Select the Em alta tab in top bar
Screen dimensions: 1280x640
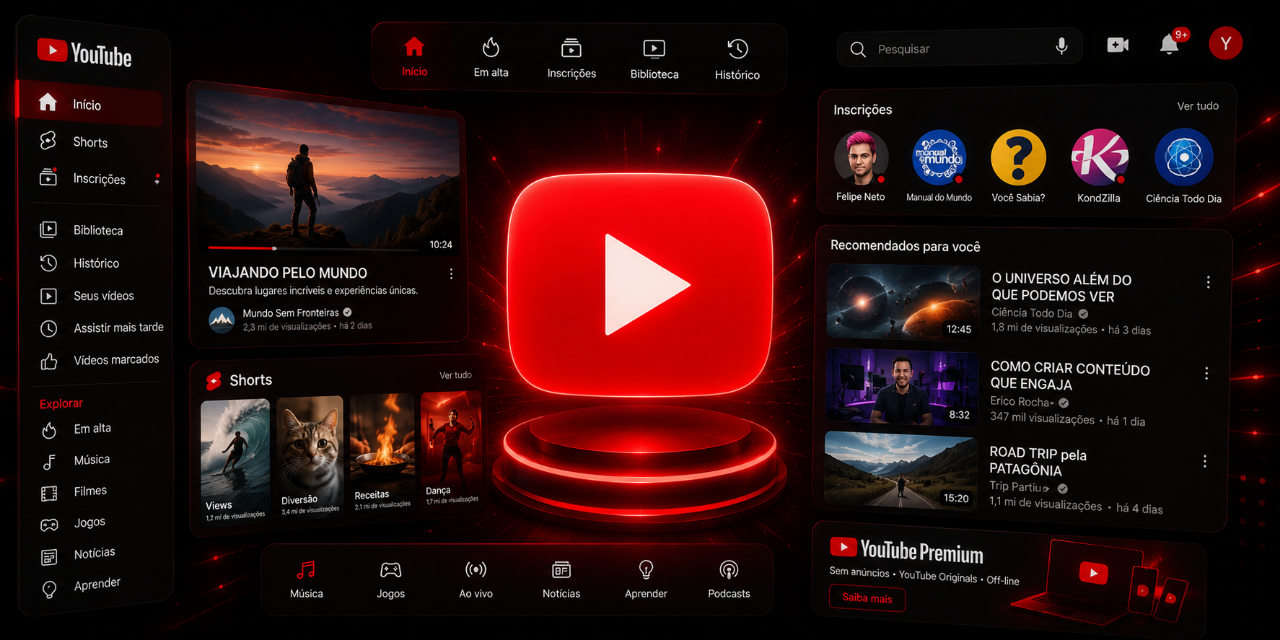491,57
